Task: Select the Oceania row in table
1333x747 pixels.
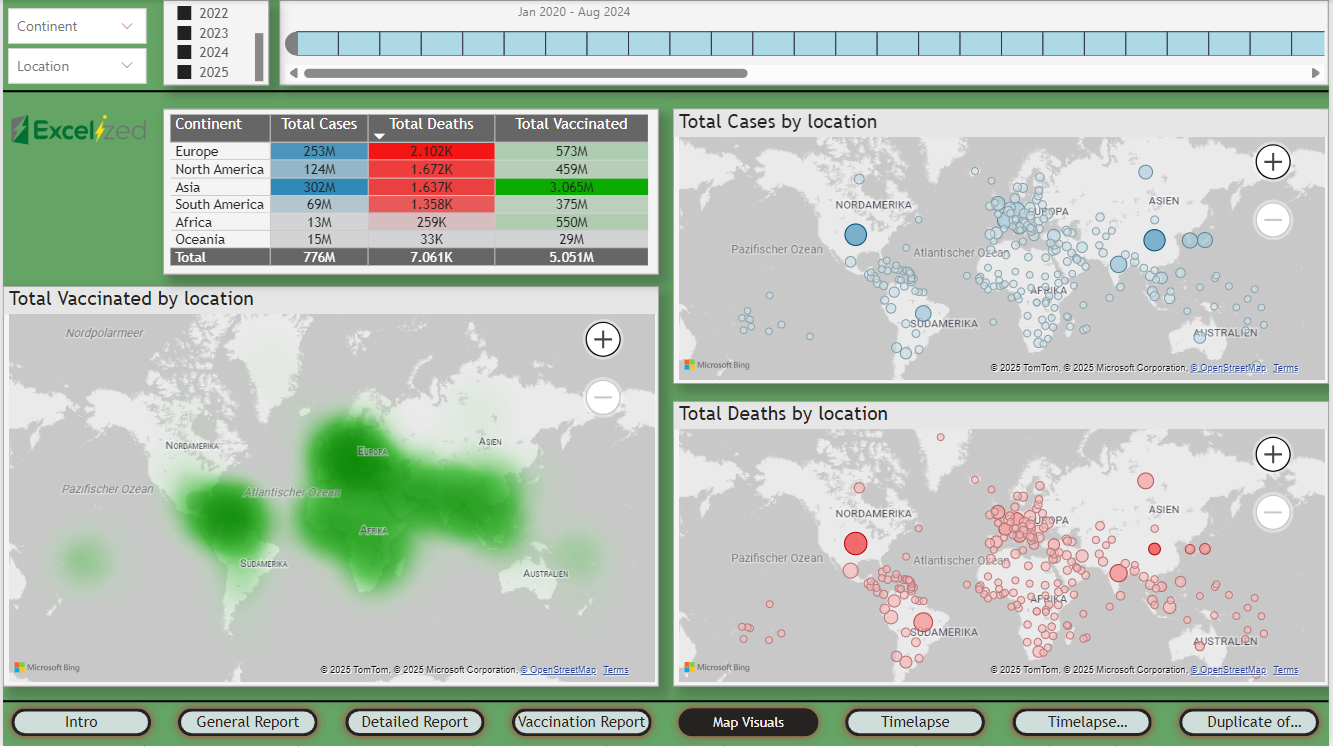Action: pos(408,239)
